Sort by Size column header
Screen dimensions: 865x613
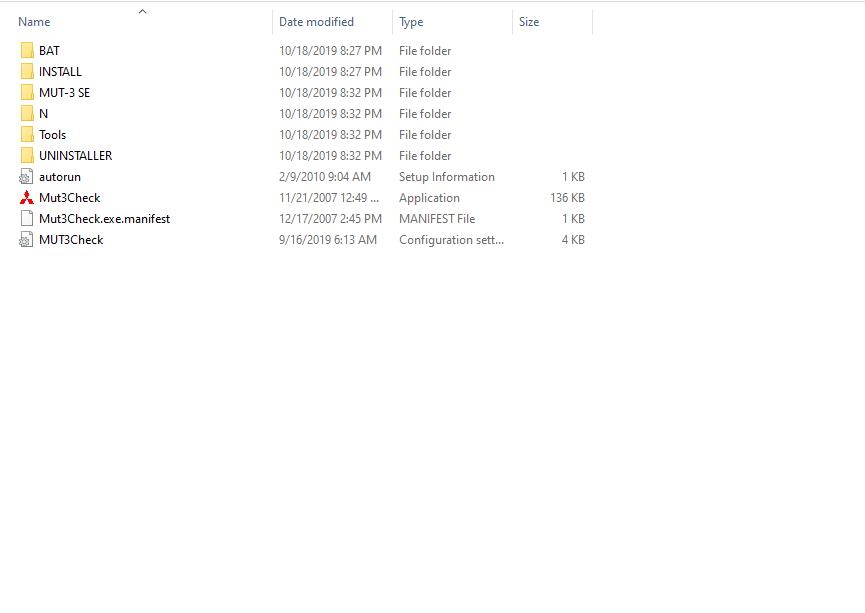tap(528, 22)
